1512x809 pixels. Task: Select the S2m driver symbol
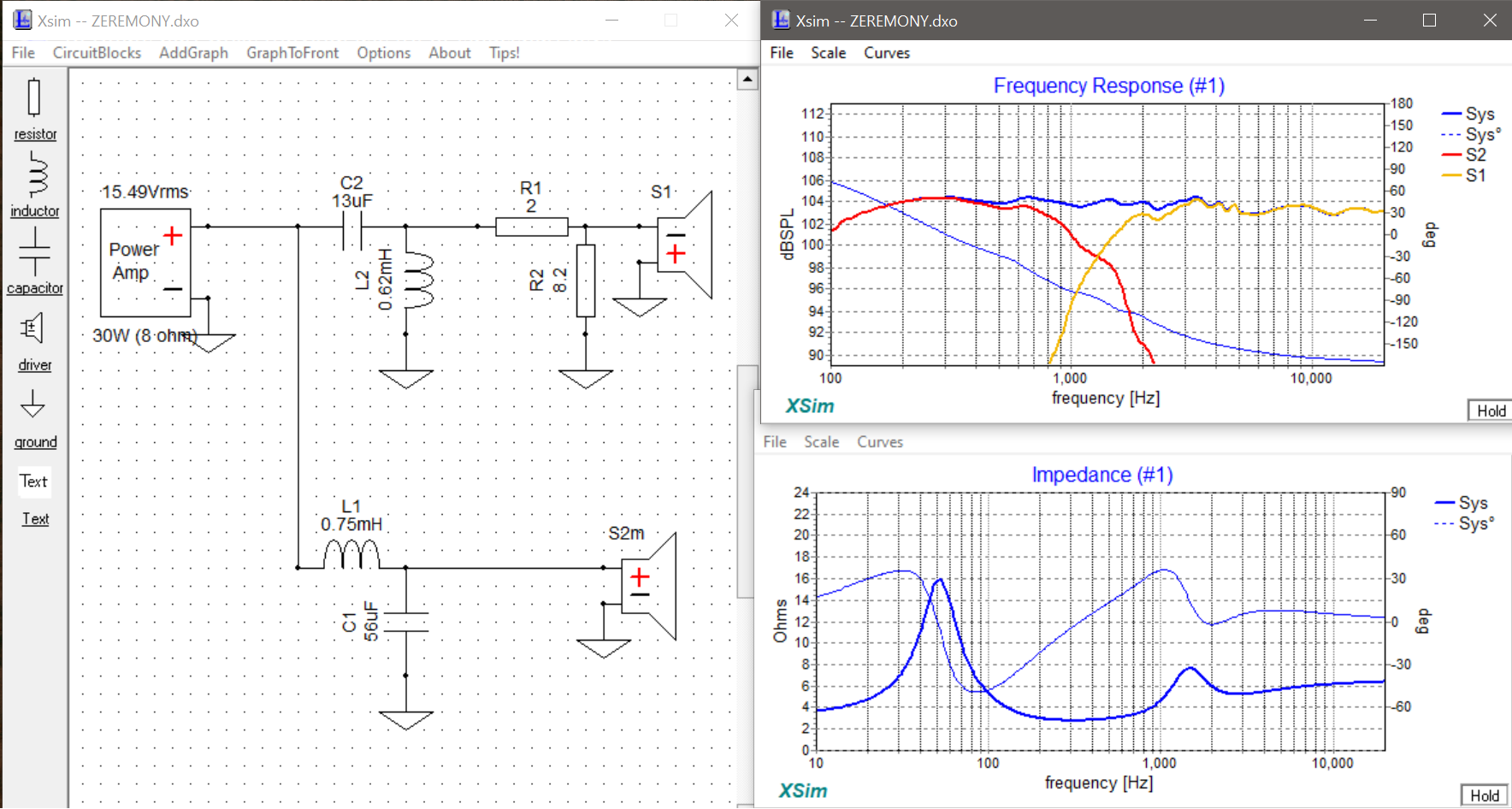(648, 586)
